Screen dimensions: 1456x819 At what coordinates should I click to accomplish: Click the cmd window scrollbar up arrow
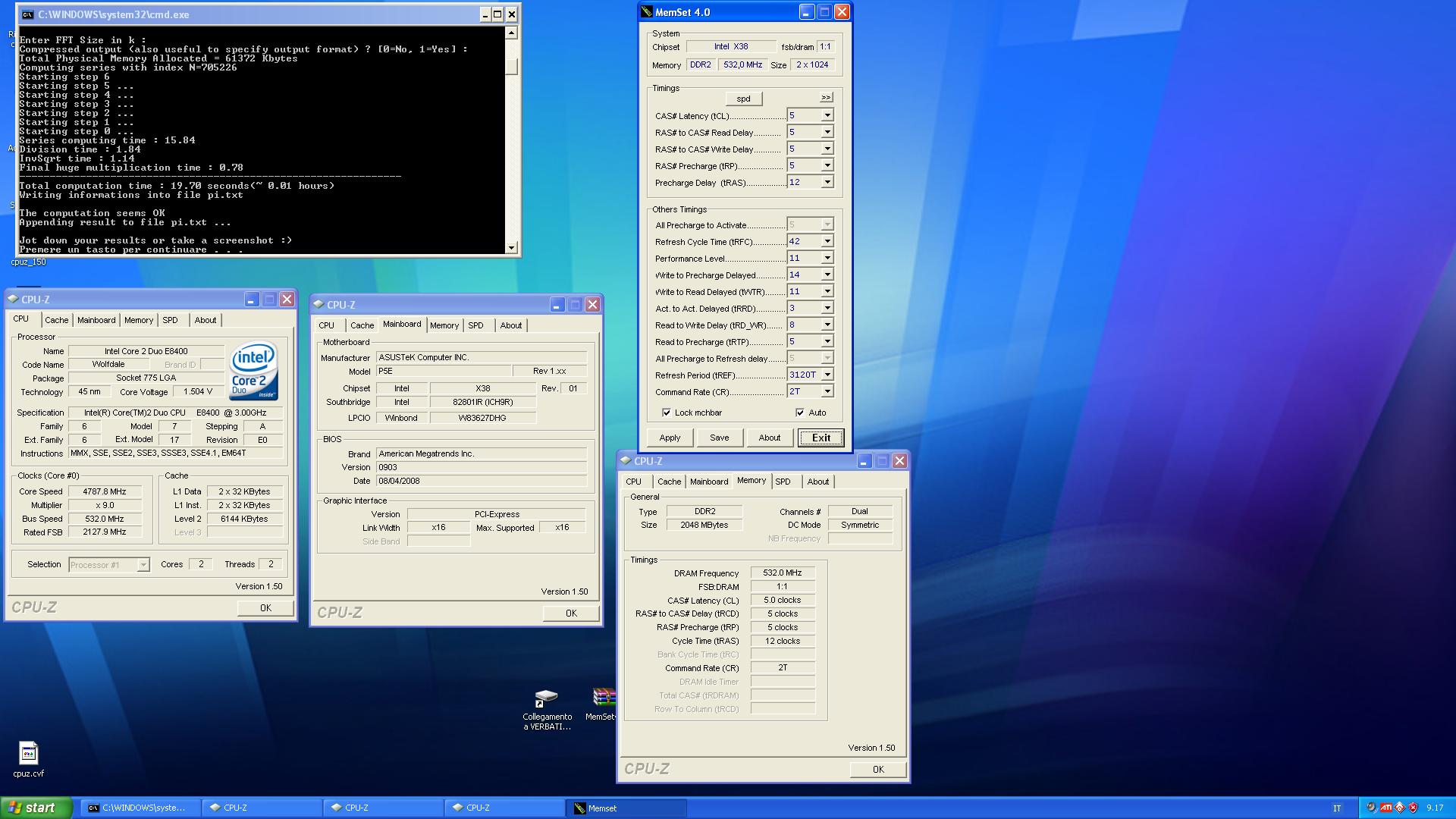[x=511, y=33]
